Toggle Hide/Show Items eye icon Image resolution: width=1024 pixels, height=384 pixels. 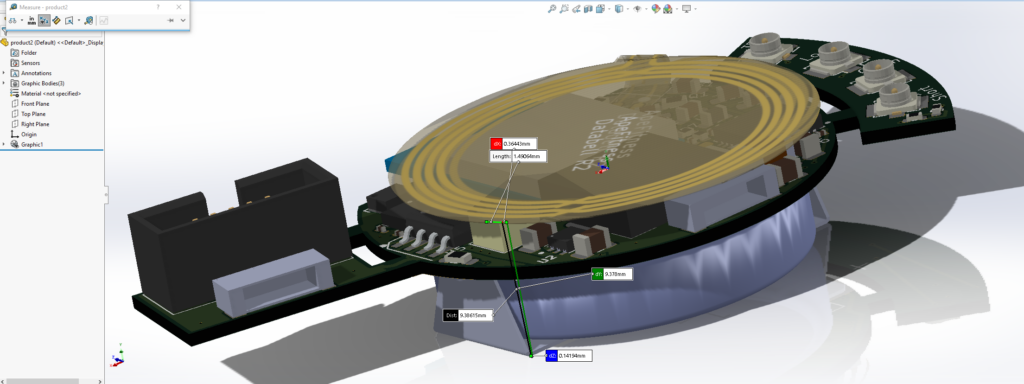tap(637, 8)
